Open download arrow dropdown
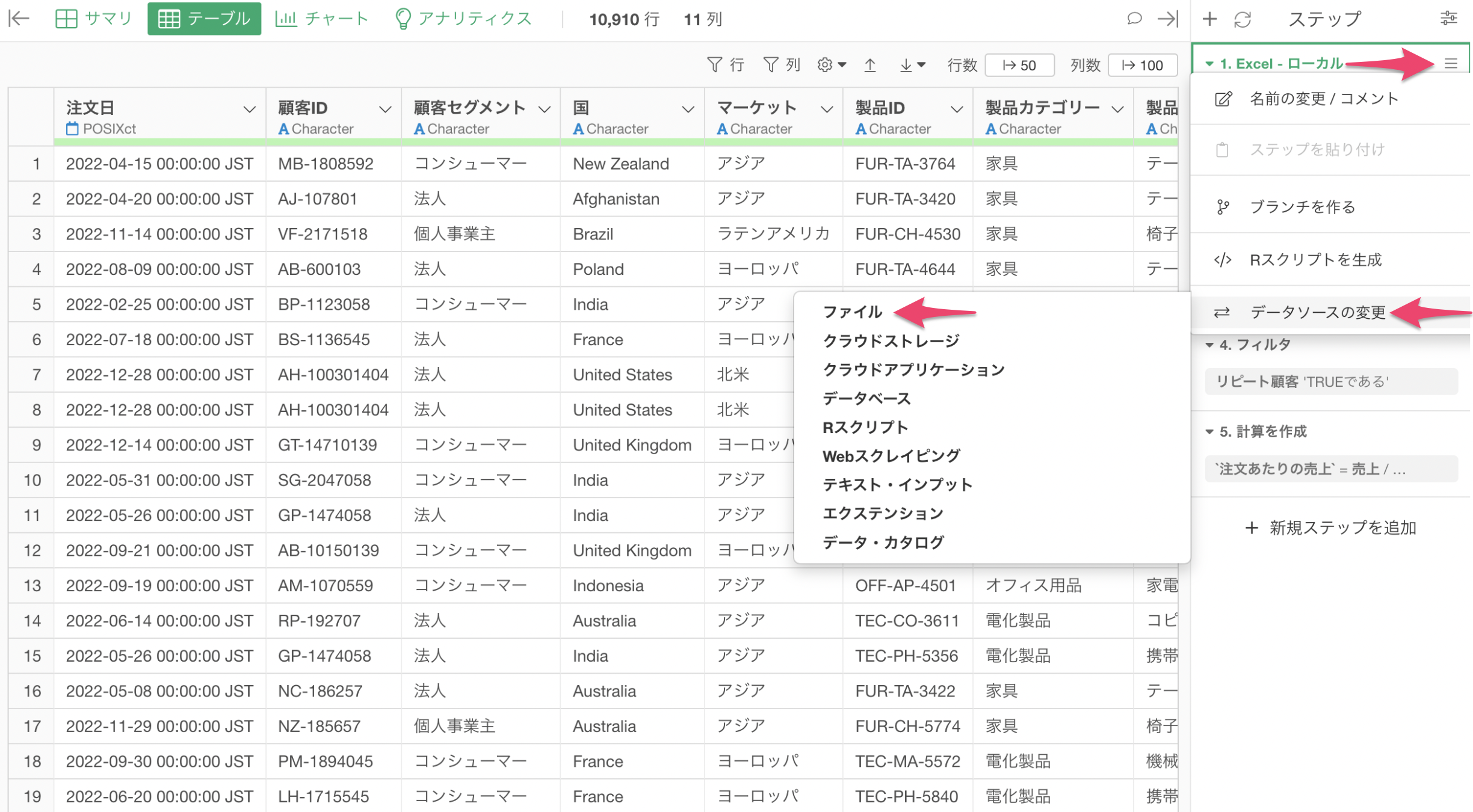 912,64
